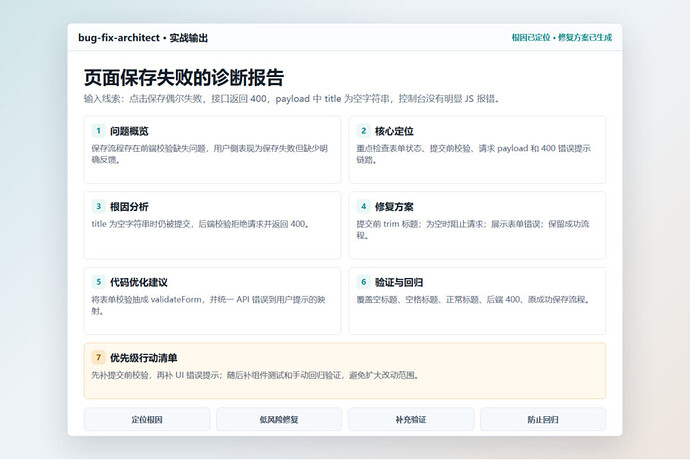Click the text starting with 先补提交前校验
The width and height of the screenshot is (690, 460).
coord(256,375)
